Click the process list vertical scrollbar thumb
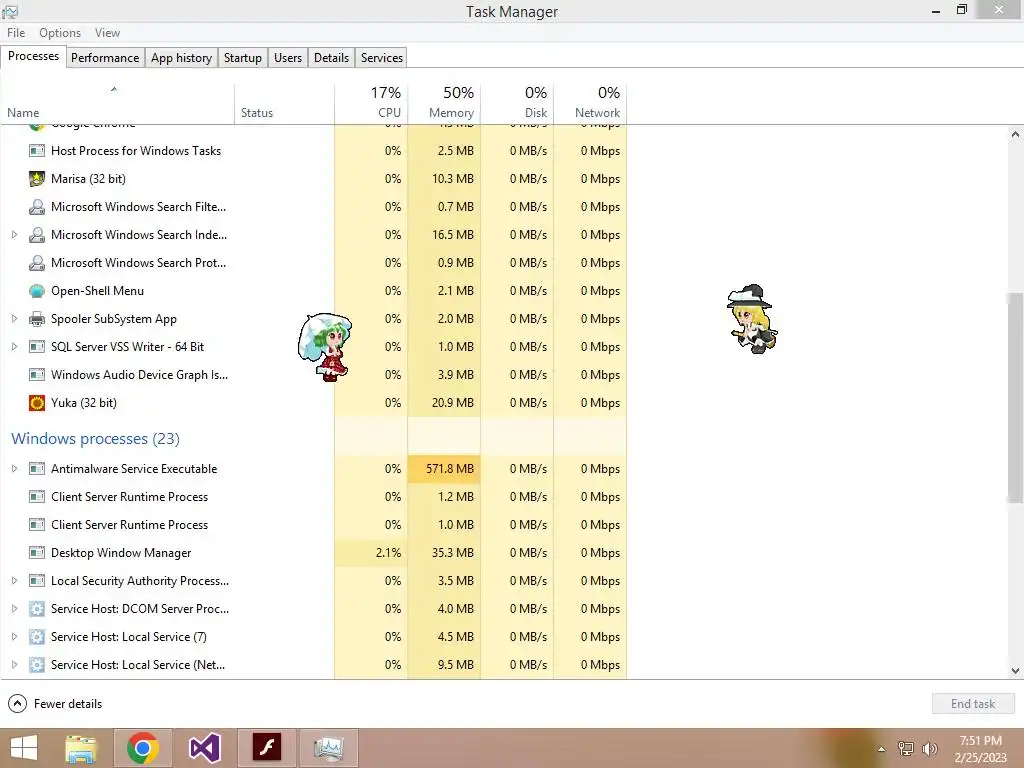1024x768 pixels. point(1015,398)
